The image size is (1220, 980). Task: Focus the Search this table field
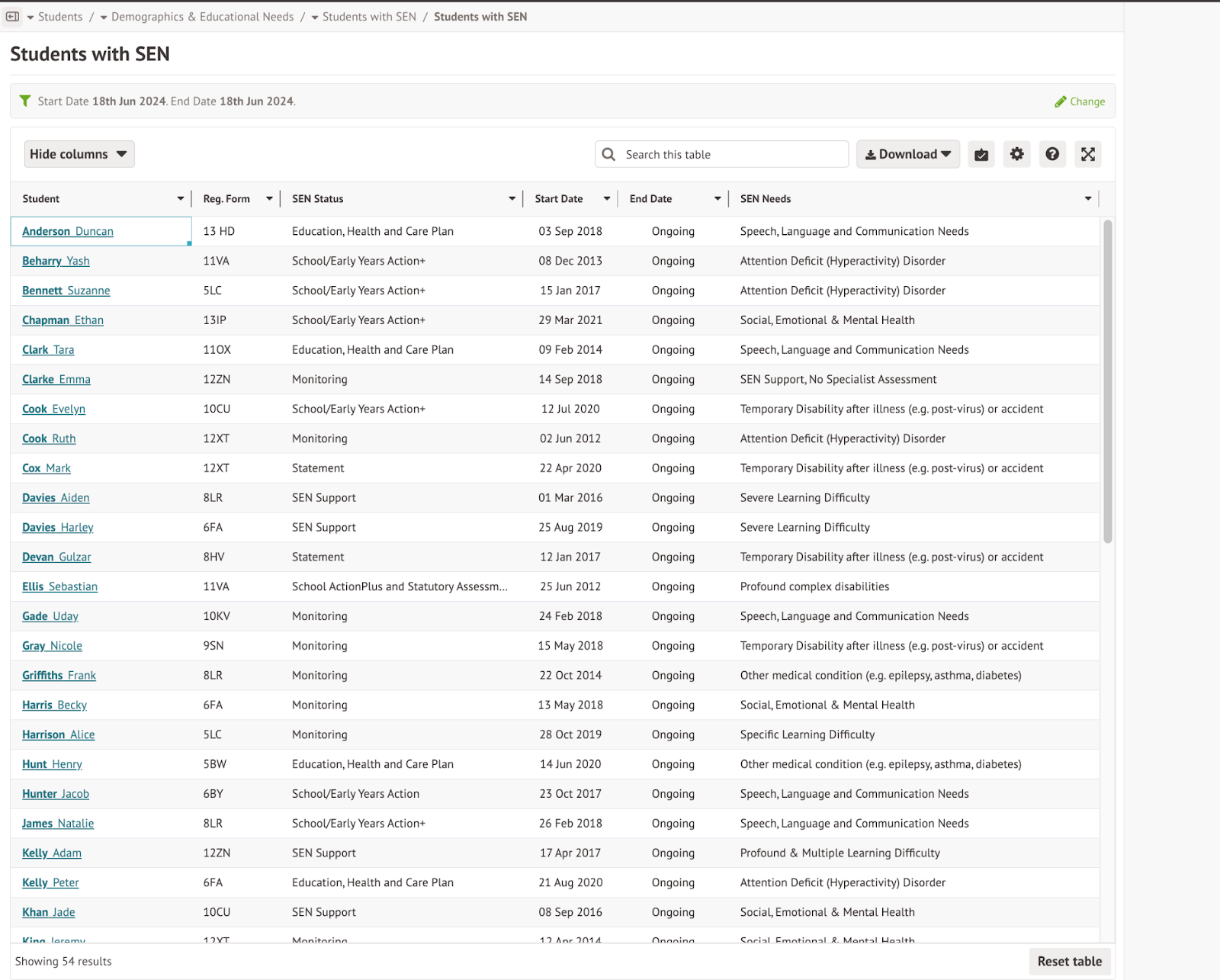[732, 154]
